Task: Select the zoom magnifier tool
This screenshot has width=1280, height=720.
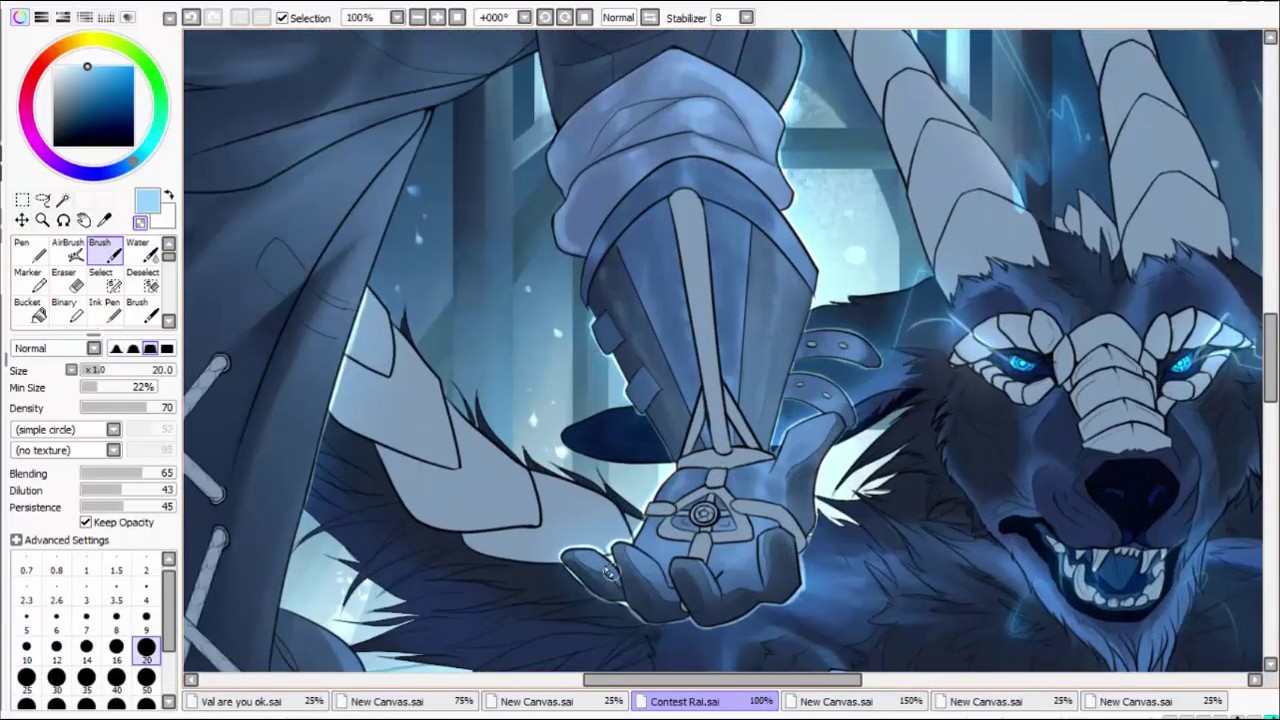Action: tap(43, 220)
